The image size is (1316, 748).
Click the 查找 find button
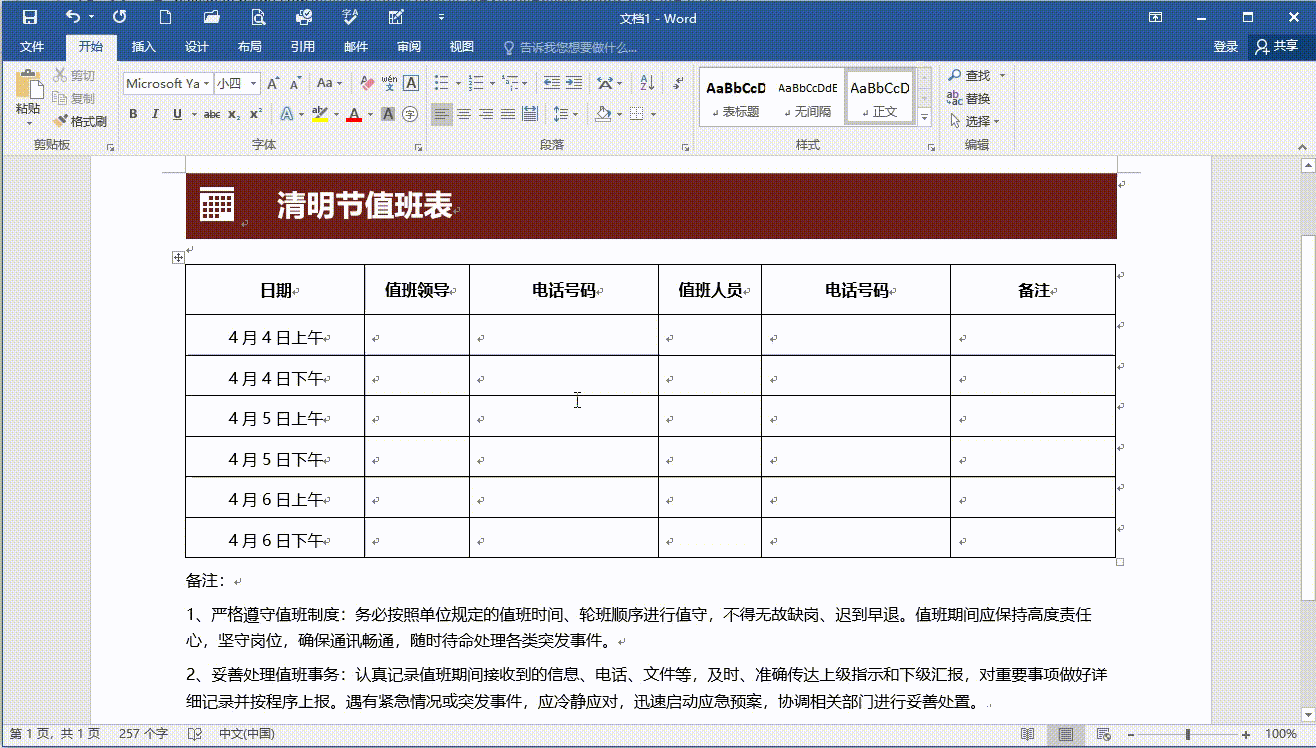pyautogui.click(x=970, y=75)
